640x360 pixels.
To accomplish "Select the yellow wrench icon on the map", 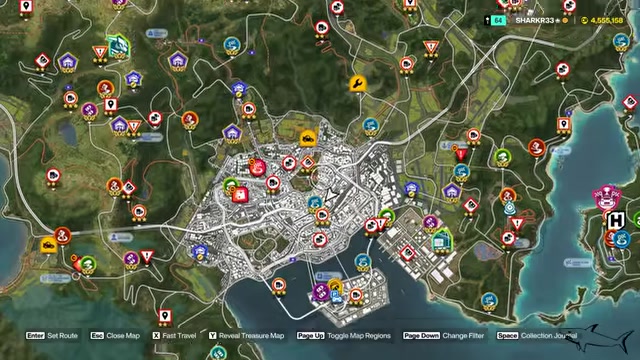I will point(358,84).
